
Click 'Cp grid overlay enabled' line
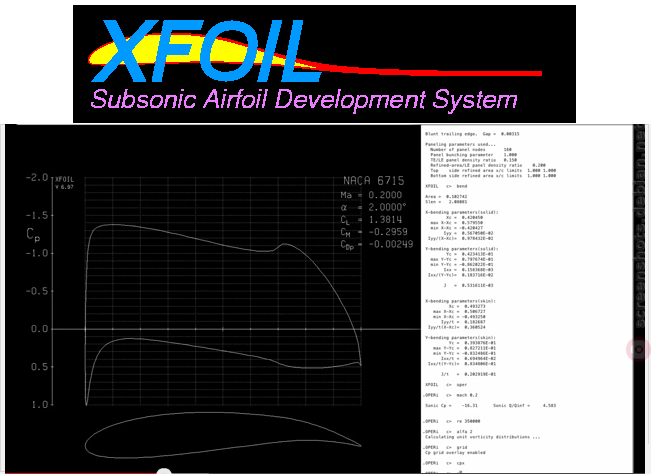455,453
